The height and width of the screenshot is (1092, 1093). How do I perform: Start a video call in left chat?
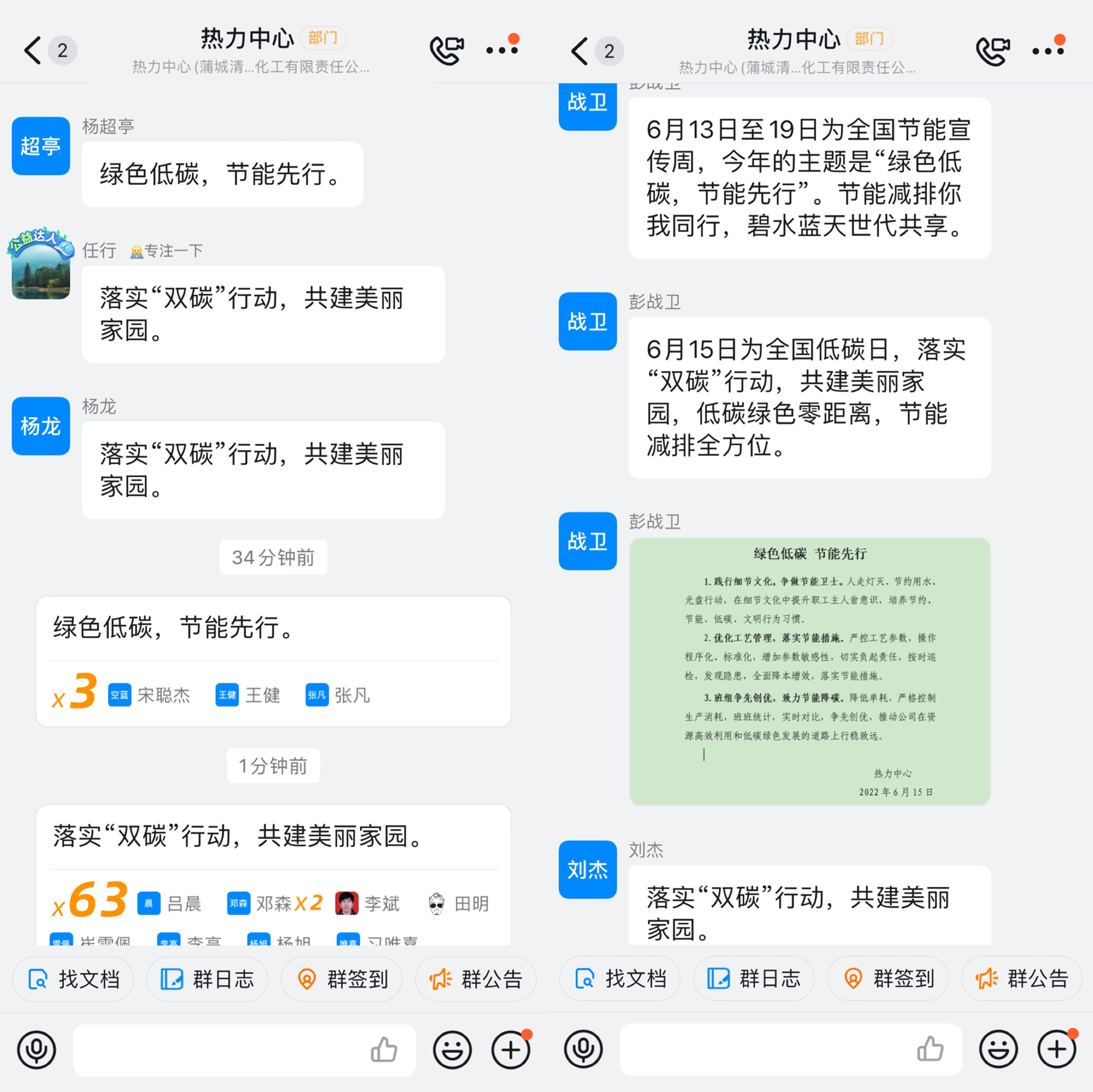click(447, 50)
